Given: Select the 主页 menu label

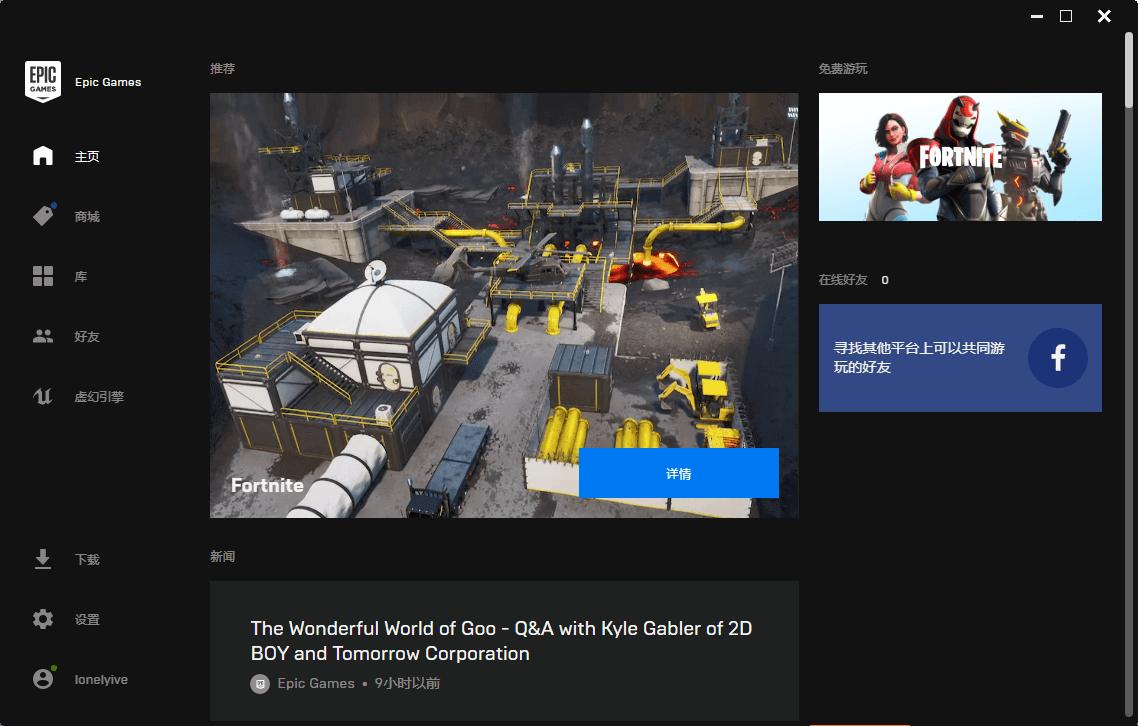Looking at the screenshot, I should [87, 156].
